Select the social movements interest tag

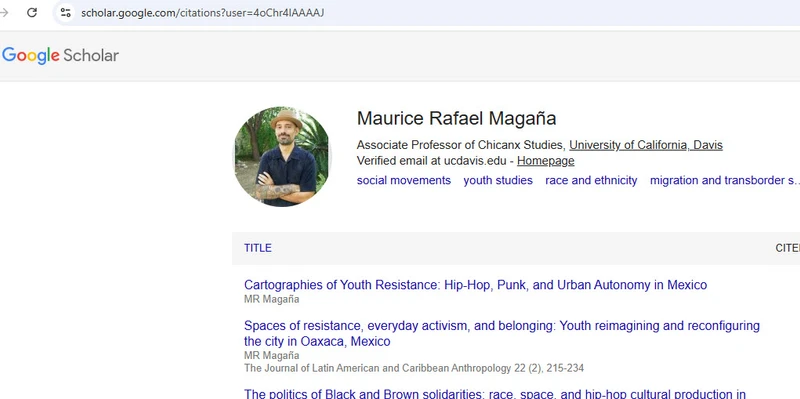click(x=404, y=181)
